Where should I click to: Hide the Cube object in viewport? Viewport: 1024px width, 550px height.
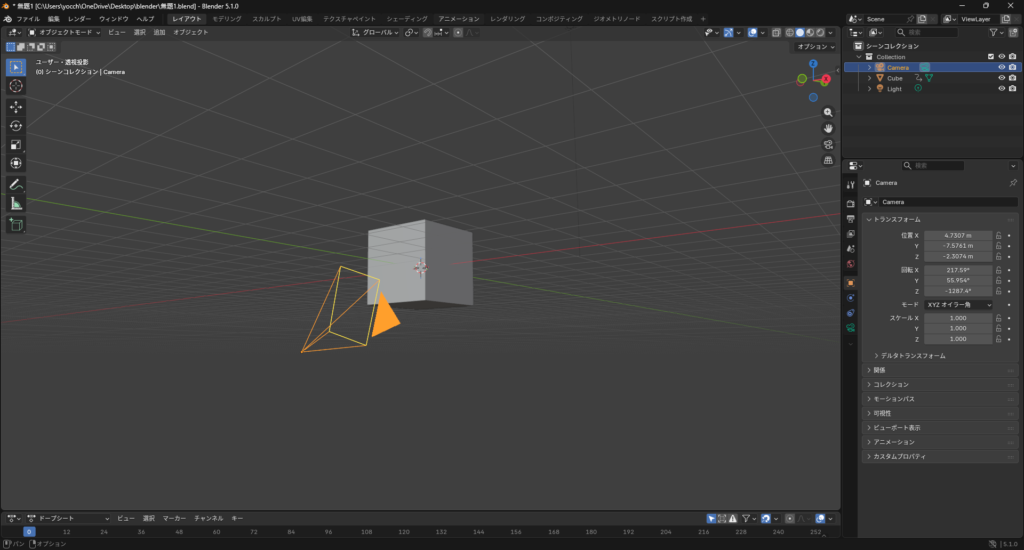[1001, 78]
